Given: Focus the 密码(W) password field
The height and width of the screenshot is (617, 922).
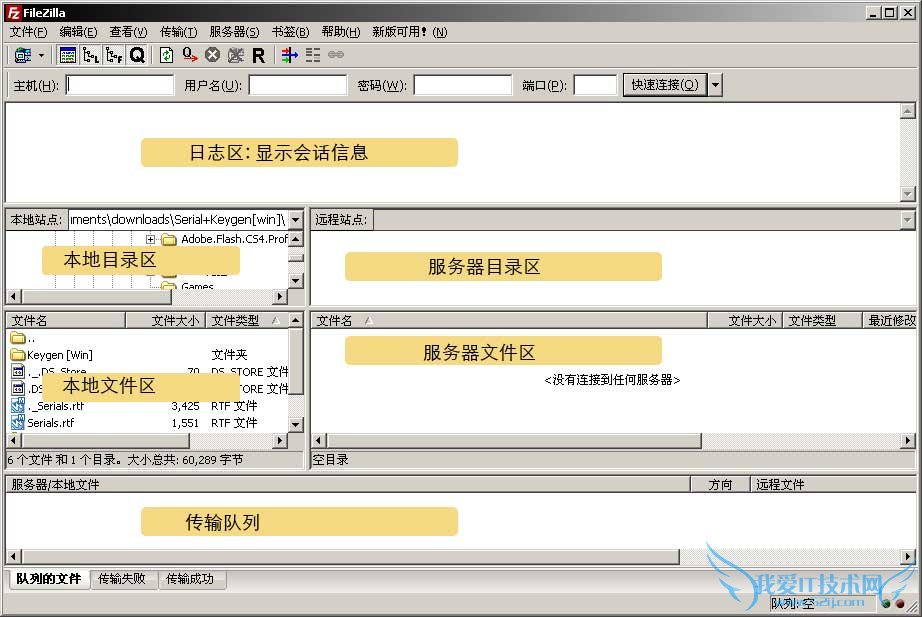Looking at the screenshot, I should pos(463,85).
